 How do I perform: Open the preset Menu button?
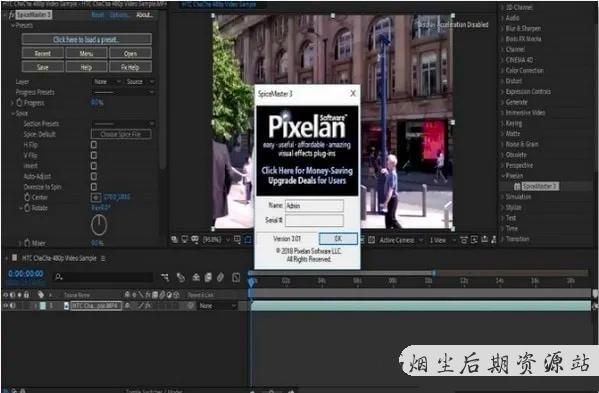tap(86, 53)
